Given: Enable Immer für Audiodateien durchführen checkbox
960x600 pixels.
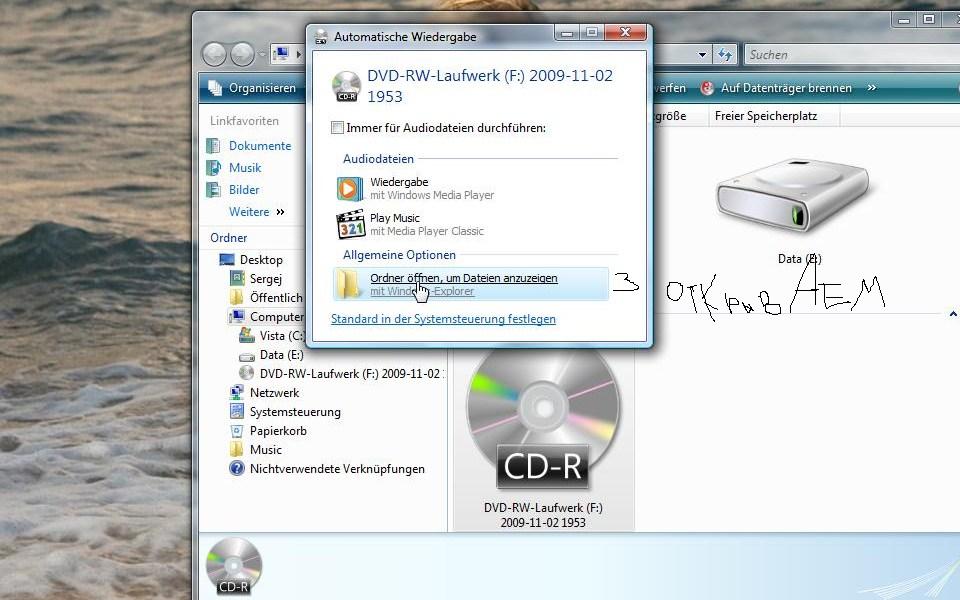Looking at the screenshot, I should 337,128.
